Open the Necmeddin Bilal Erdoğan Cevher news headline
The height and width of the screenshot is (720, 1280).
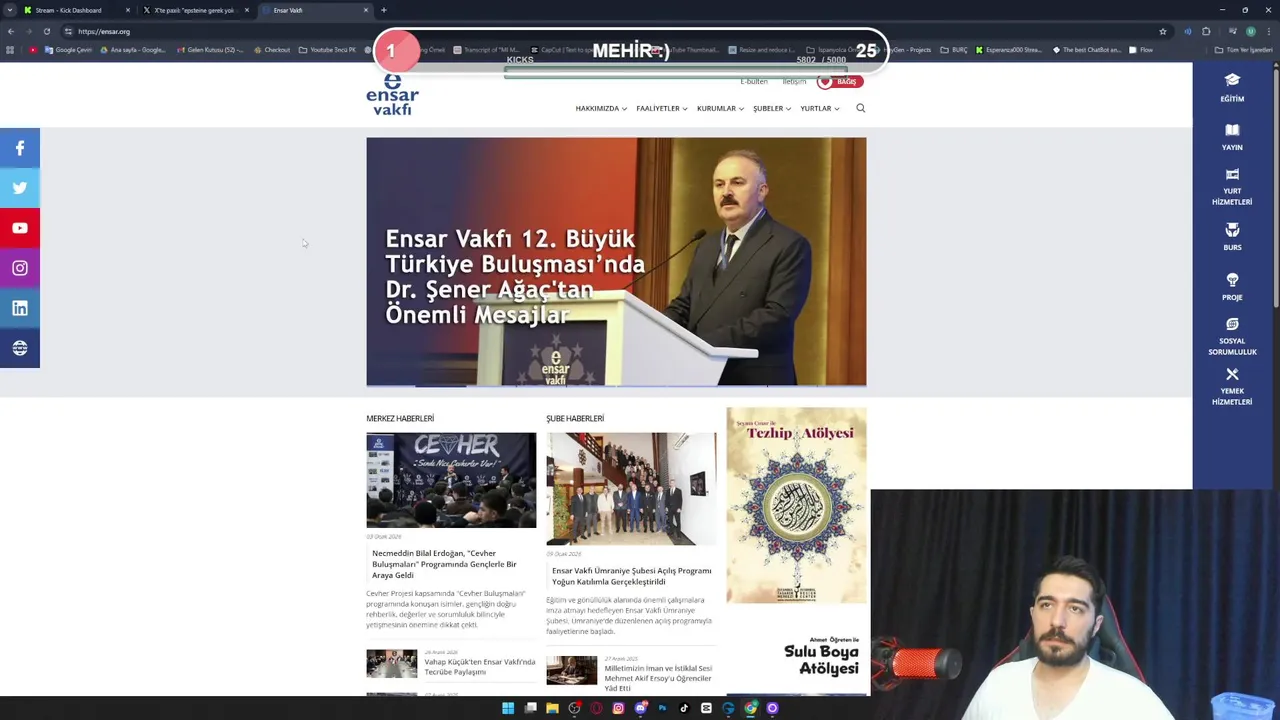tap(444, 564)
